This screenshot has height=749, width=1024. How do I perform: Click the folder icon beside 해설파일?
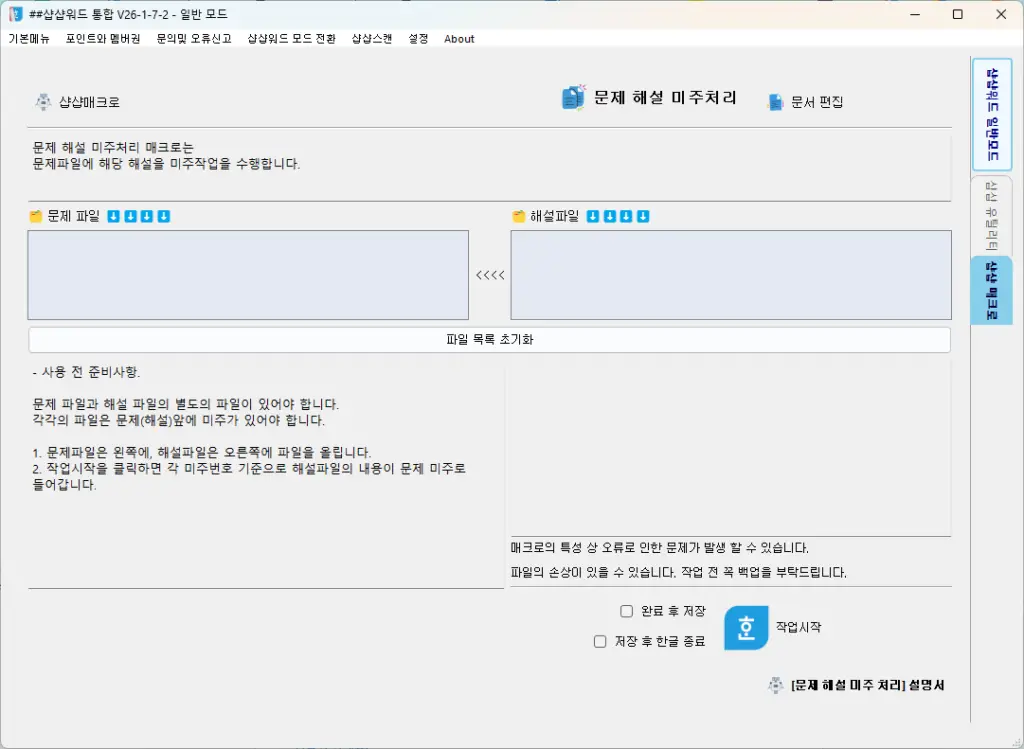[x=517, y=215]
